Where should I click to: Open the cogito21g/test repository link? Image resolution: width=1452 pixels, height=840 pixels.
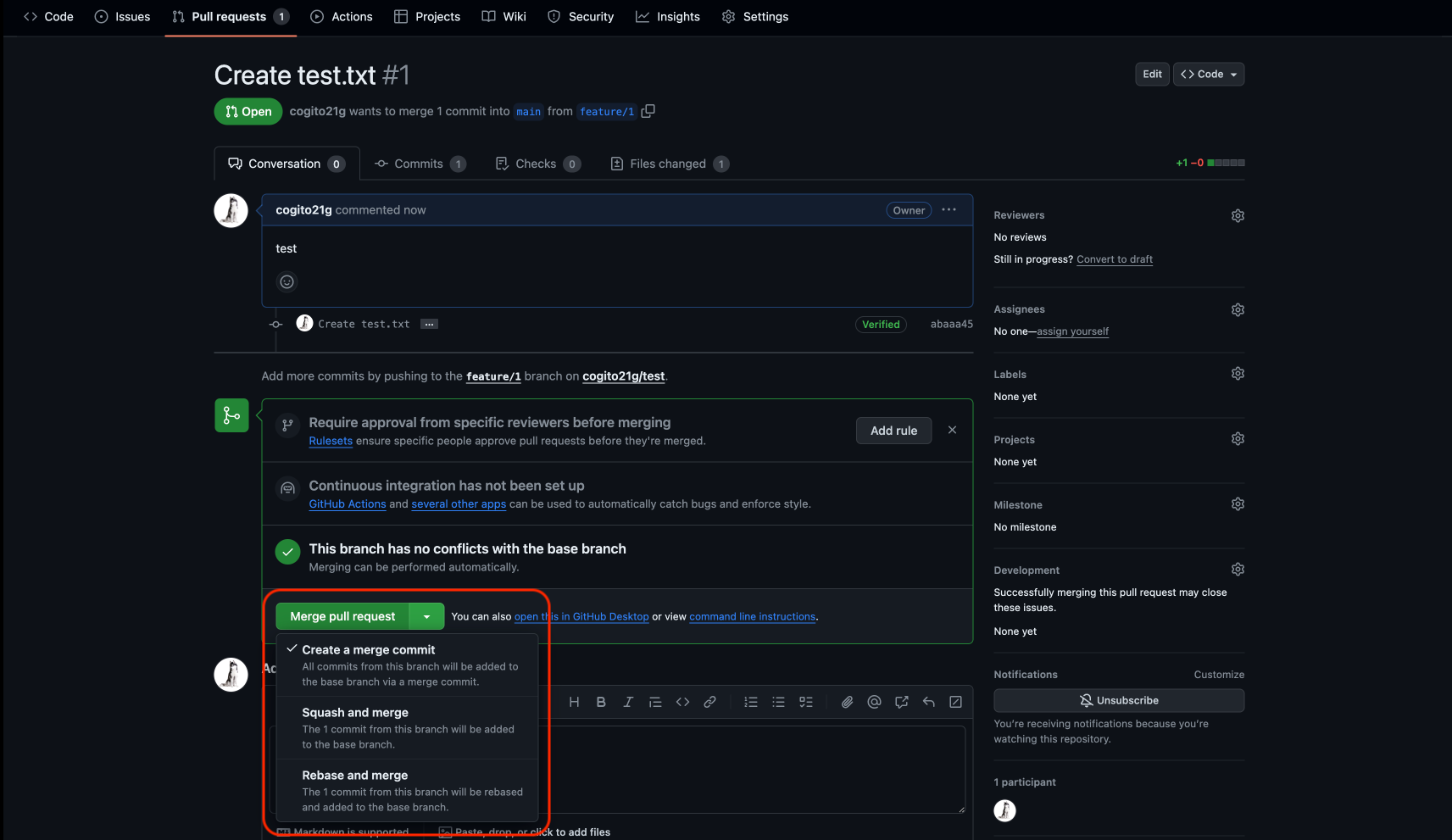[624, 376]
